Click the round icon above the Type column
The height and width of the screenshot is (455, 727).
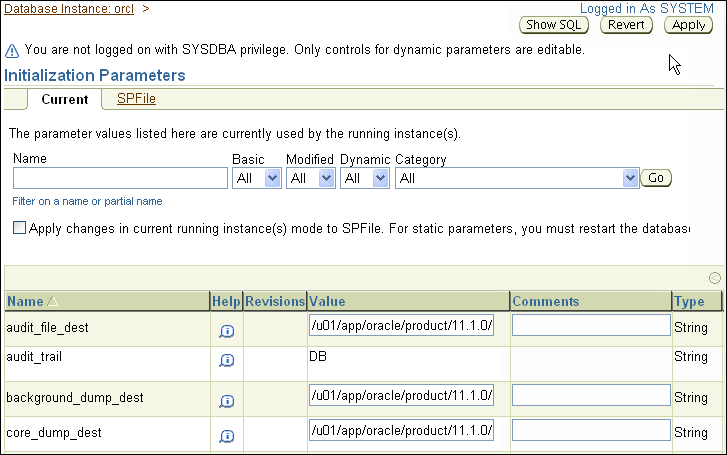(714, 278)
